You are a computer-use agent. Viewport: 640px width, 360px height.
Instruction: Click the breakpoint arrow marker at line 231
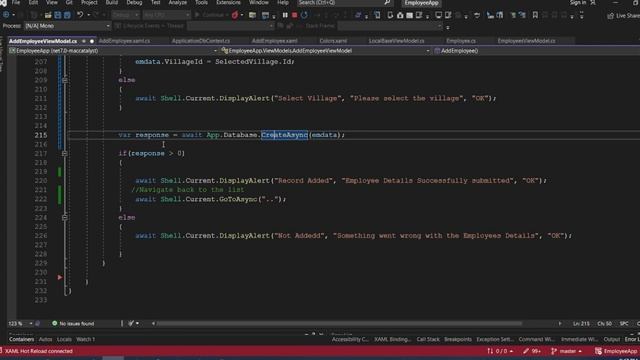pyautogui.click(x=60, y=278)
